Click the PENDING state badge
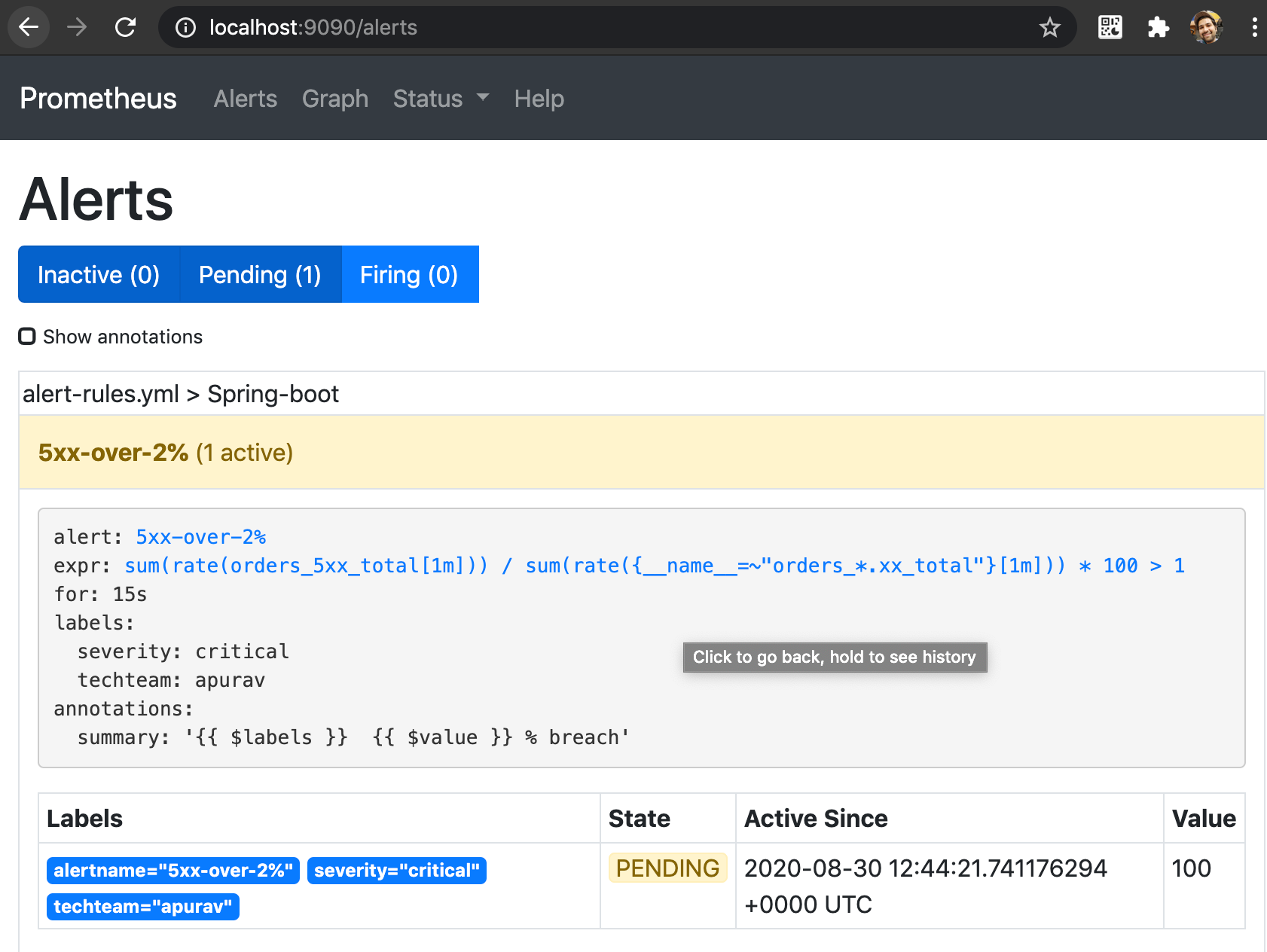Image resolution: width=1267 pixels, height=952 pixels. pyautogui.click(x=667, y=868)
